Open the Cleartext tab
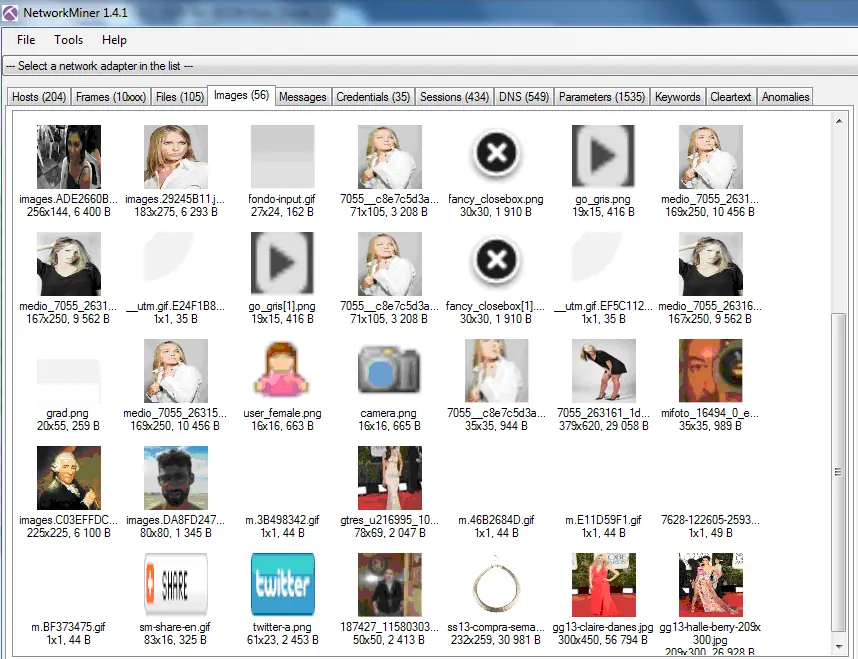 (731, 97)
